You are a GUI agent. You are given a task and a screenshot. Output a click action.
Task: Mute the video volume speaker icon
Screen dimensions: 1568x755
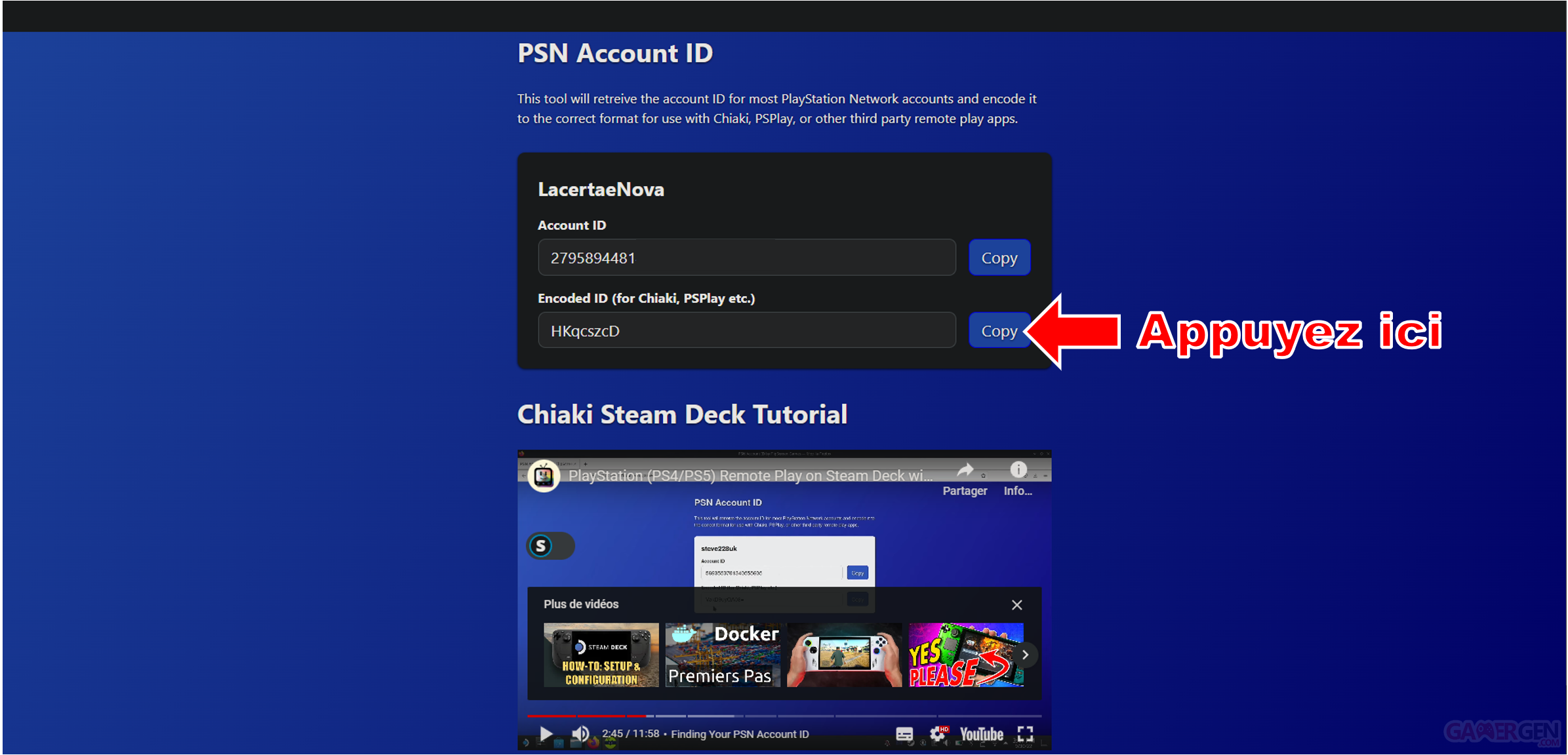click(x=580, y=734)
